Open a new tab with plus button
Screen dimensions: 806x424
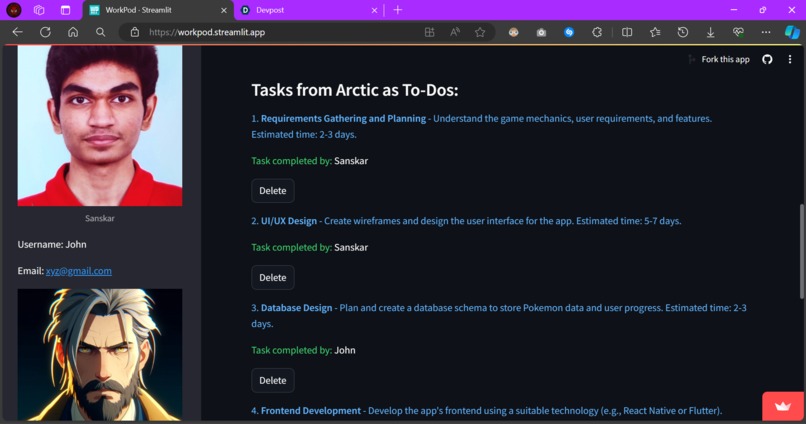[x=398, y=10]
